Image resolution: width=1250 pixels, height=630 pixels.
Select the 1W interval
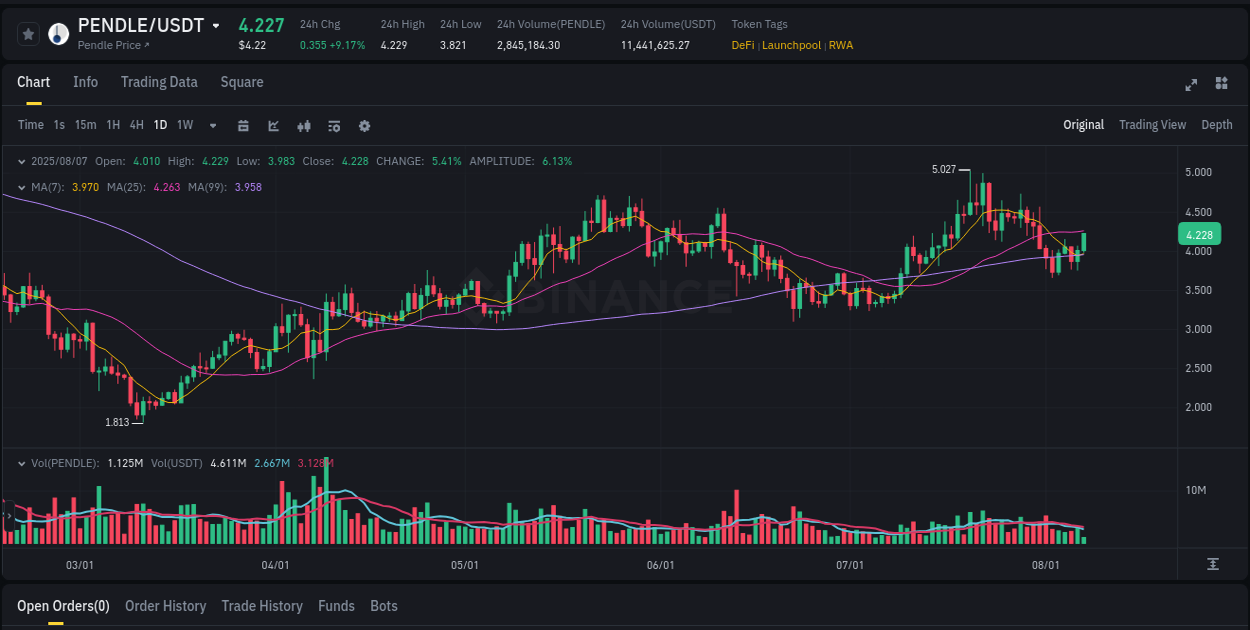pyautogui.click(x=184, y=125)
